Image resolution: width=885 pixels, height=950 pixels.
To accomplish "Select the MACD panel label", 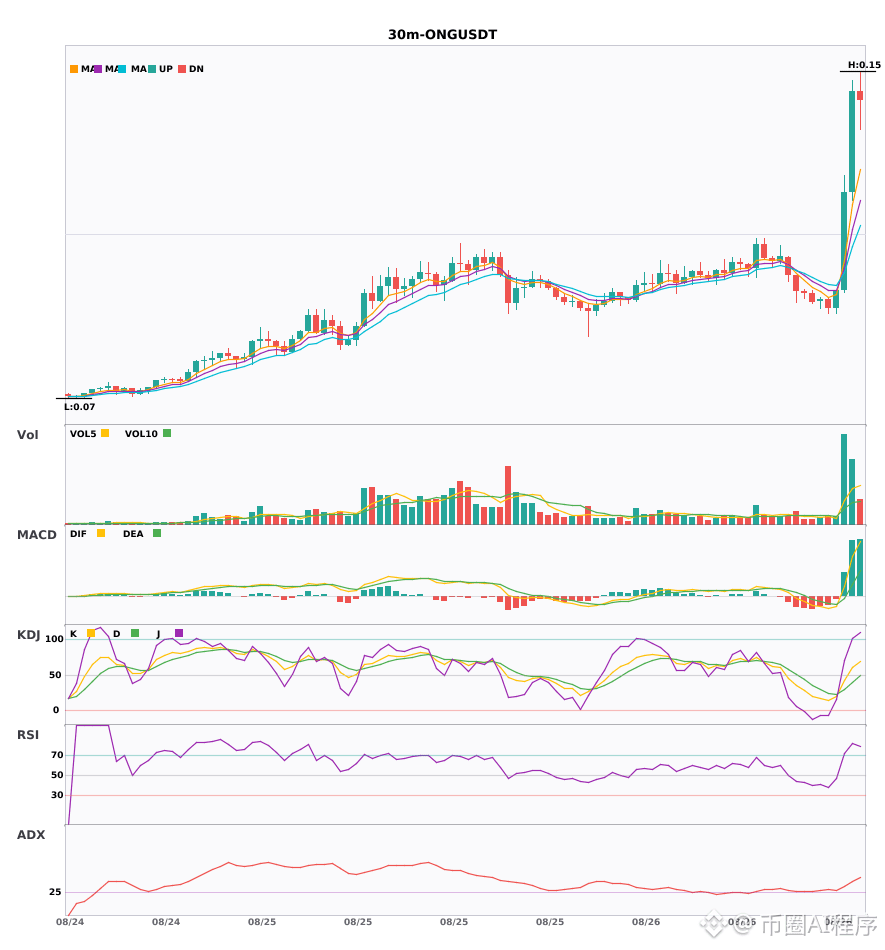I will (x=36, y=535).
